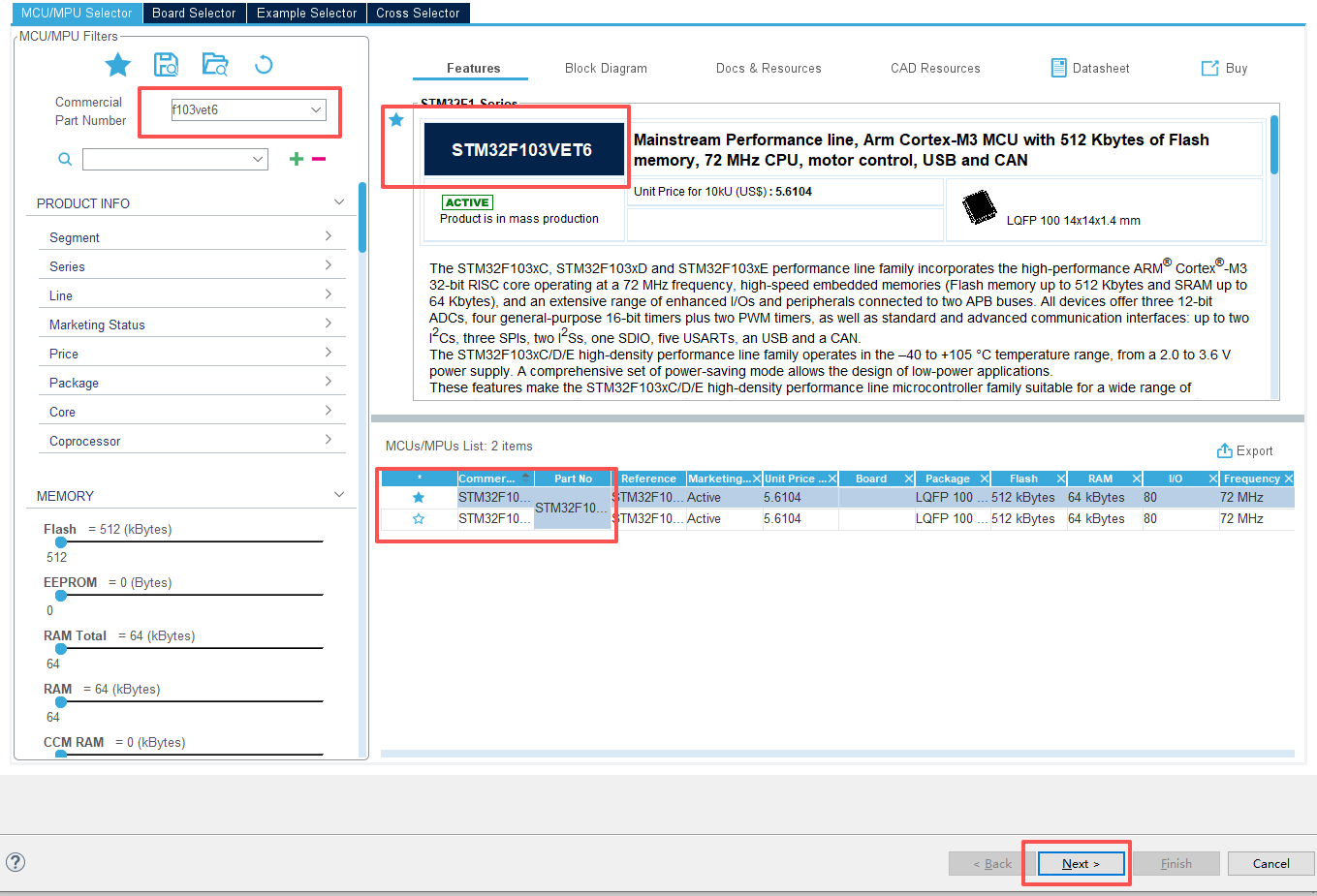This screenshot has height=896, width=1317.
Task: Open the CAD Resources tab
Action: point(935,69)
